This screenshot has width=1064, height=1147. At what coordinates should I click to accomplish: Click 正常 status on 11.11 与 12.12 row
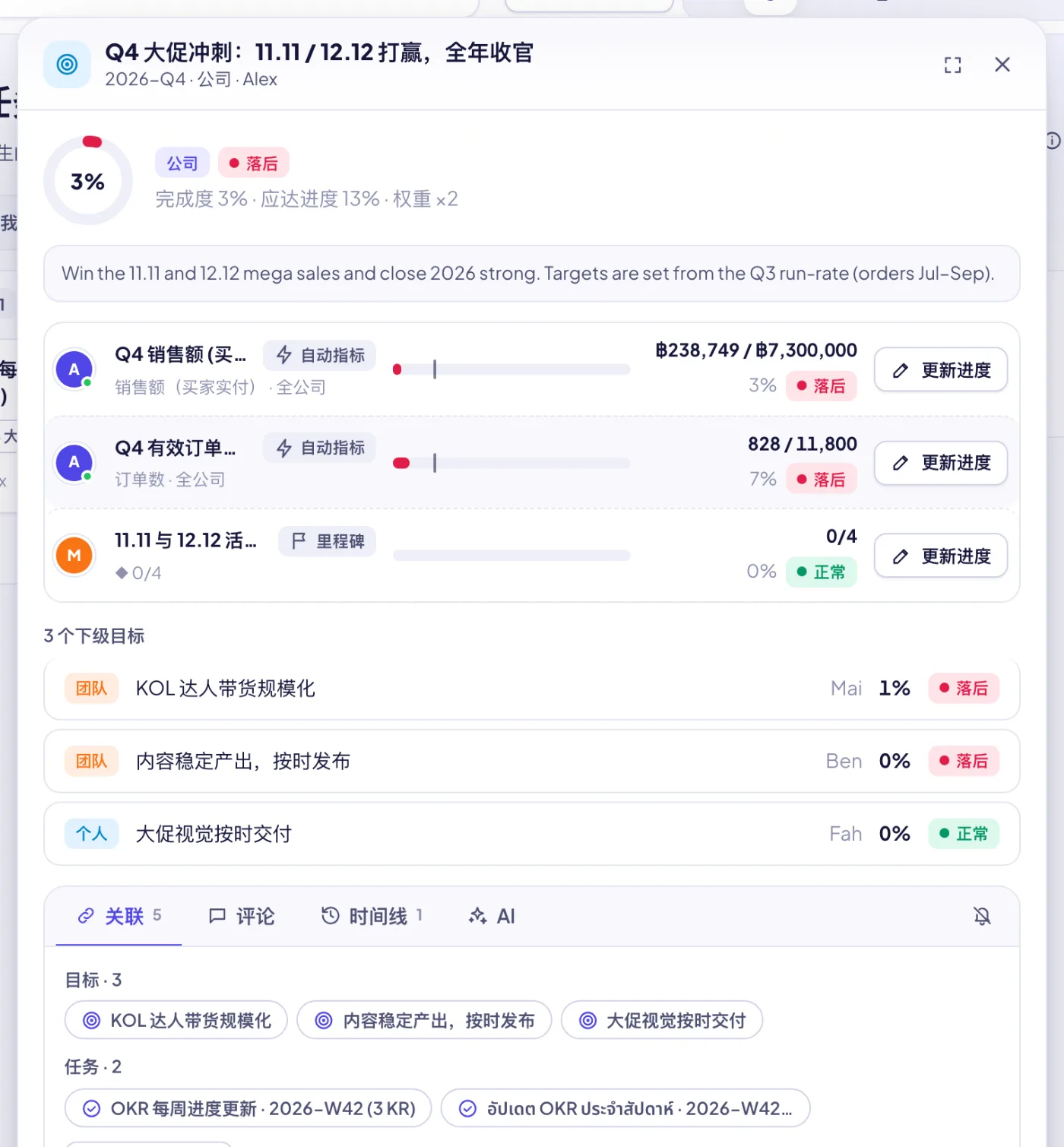point(822,572)
